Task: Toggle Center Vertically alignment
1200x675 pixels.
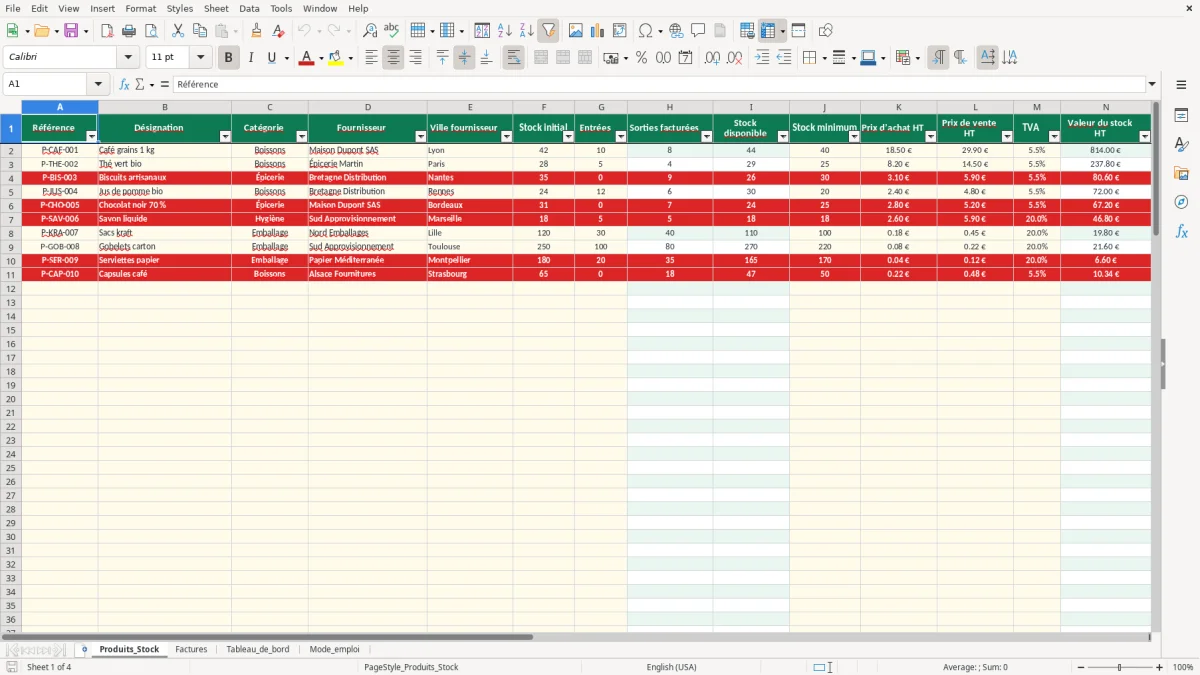Action: [x=464, y=58]
